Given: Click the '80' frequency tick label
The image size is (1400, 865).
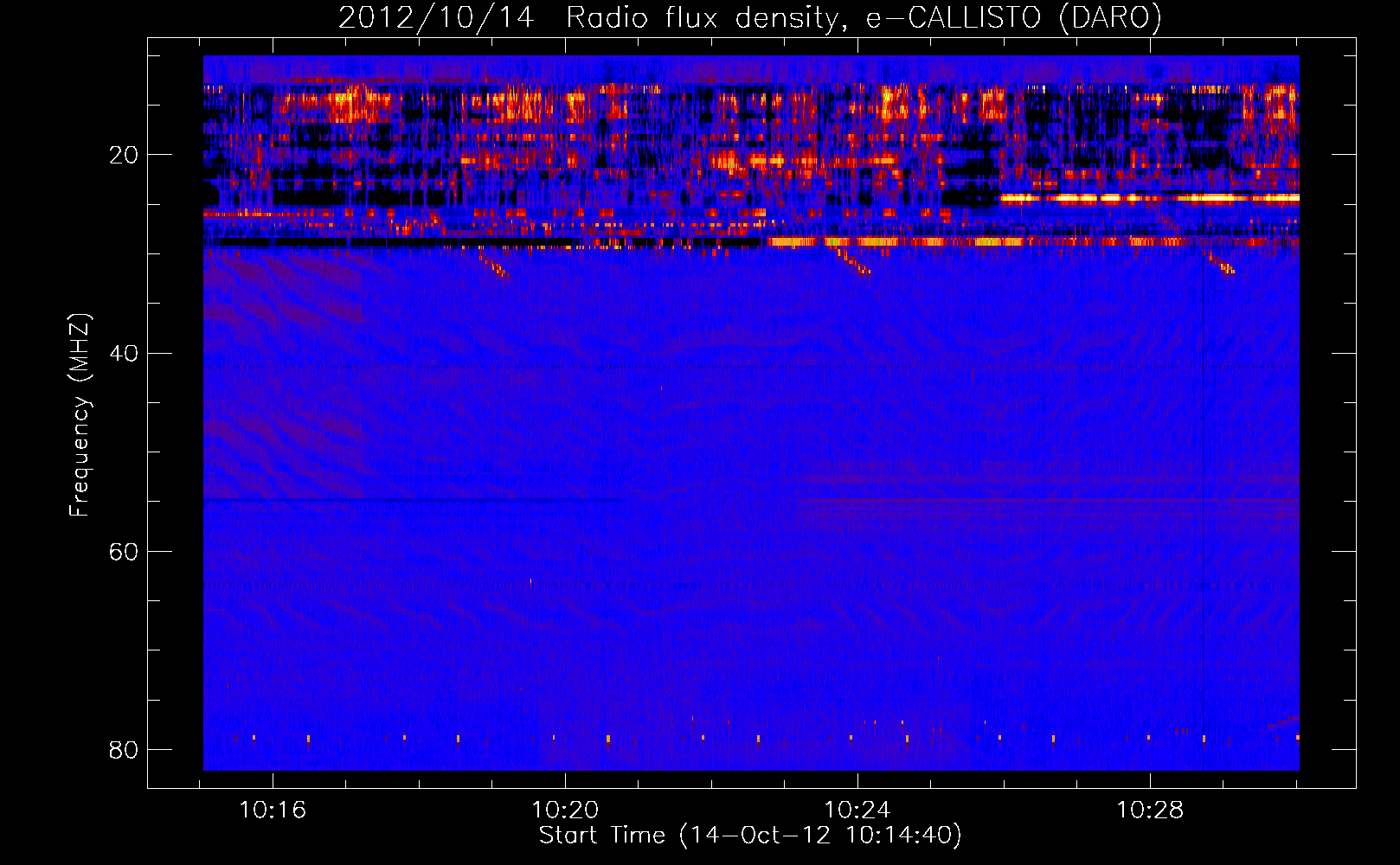Looking at the screenshot, I should (123, 750).
